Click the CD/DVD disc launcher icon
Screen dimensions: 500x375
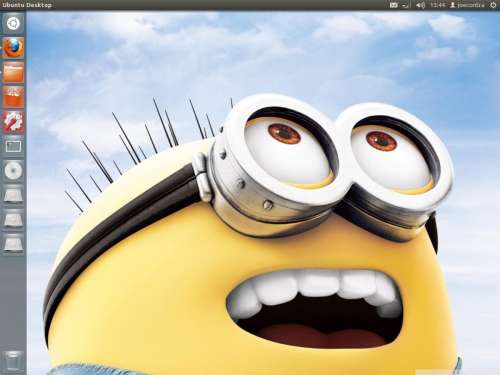pyautogui.click(x=13, y=171)
